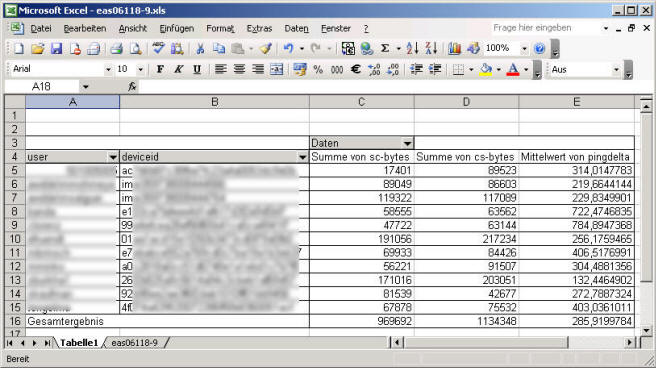Viewport: 656px width, 368px height.
Task: Click the Undo arrow icon
Action: pos(288,49)
